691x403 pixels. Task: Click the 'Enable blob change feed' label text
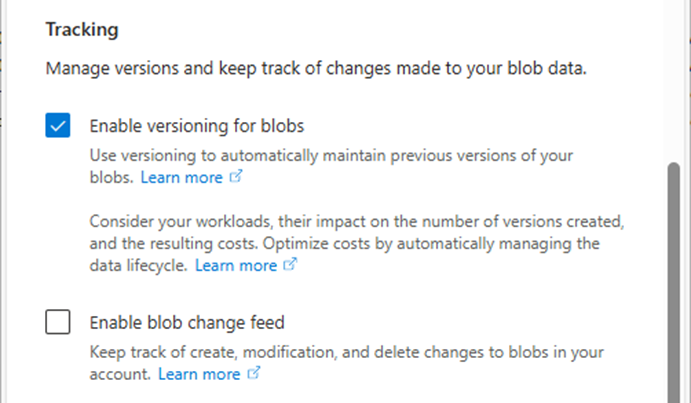coord(187,323)
